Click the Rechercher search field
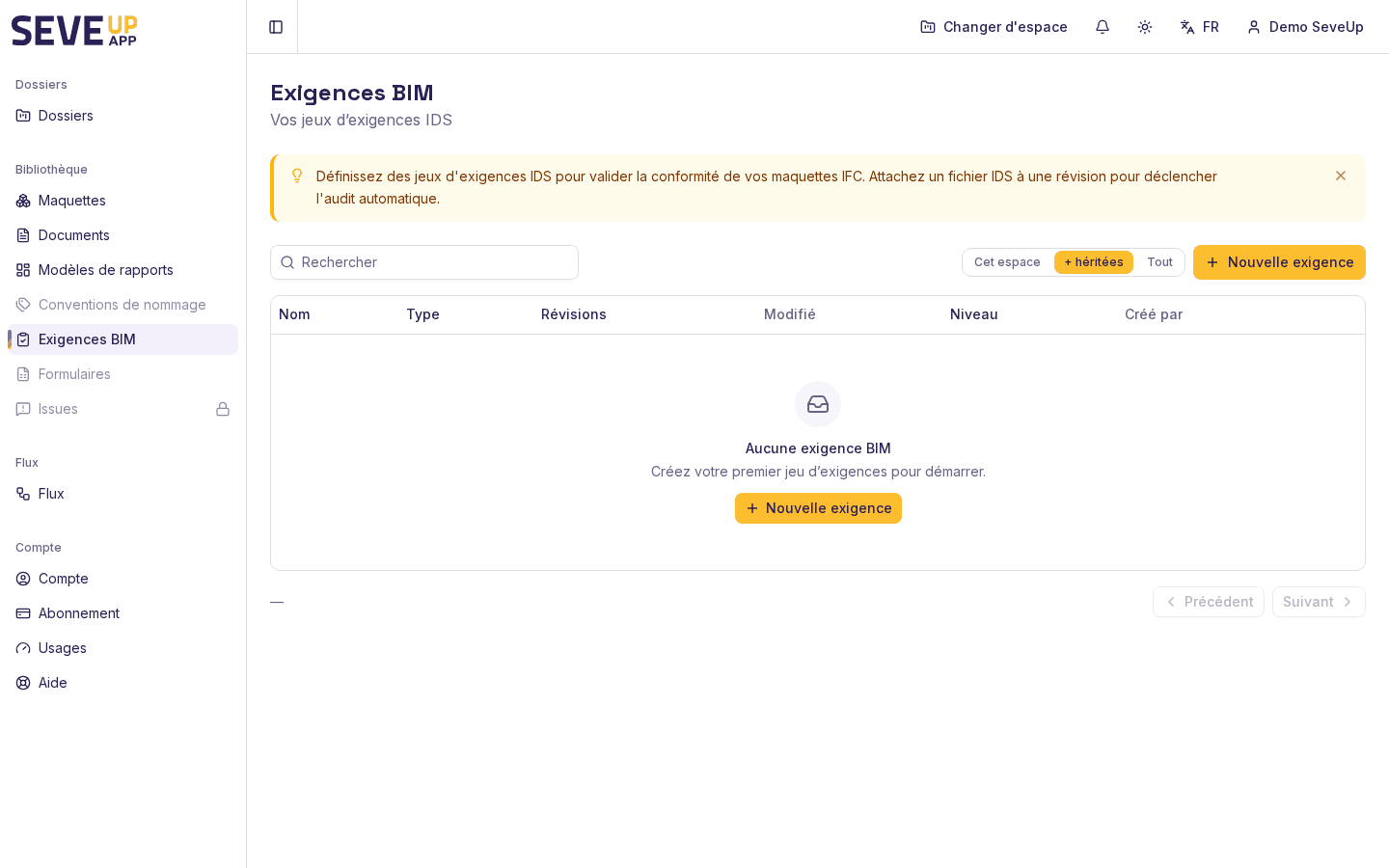Screen dimensions: 1389x868 click(x=424, y=262)
